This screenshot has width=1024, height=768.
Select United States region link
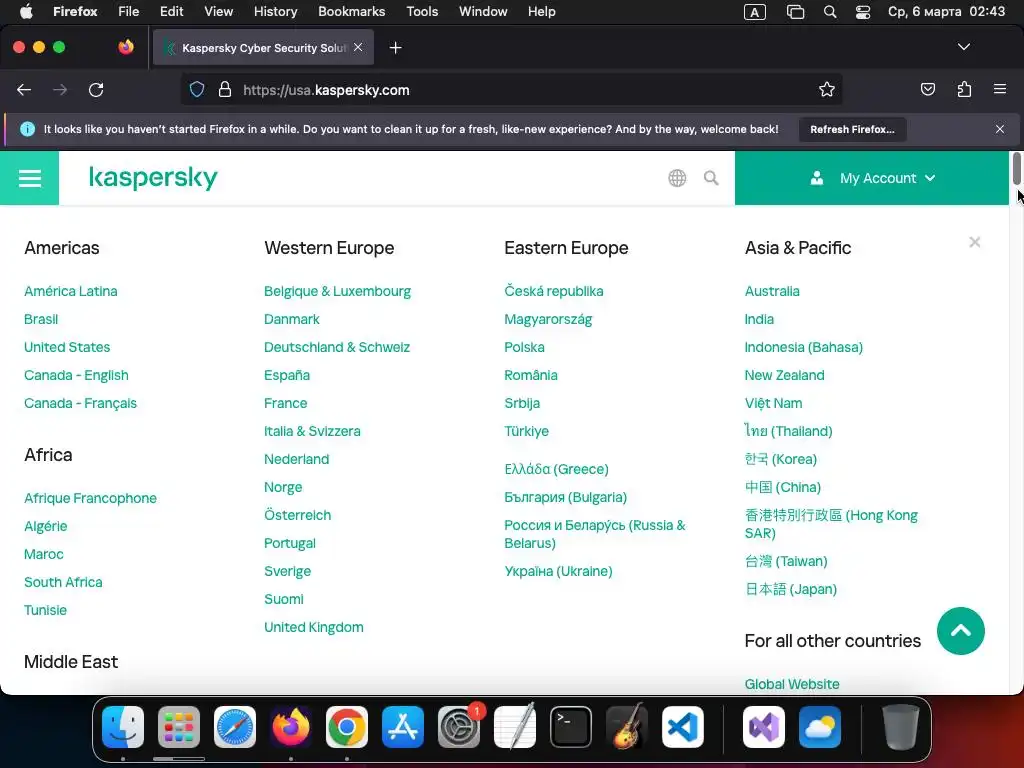(x=67, y=347)
